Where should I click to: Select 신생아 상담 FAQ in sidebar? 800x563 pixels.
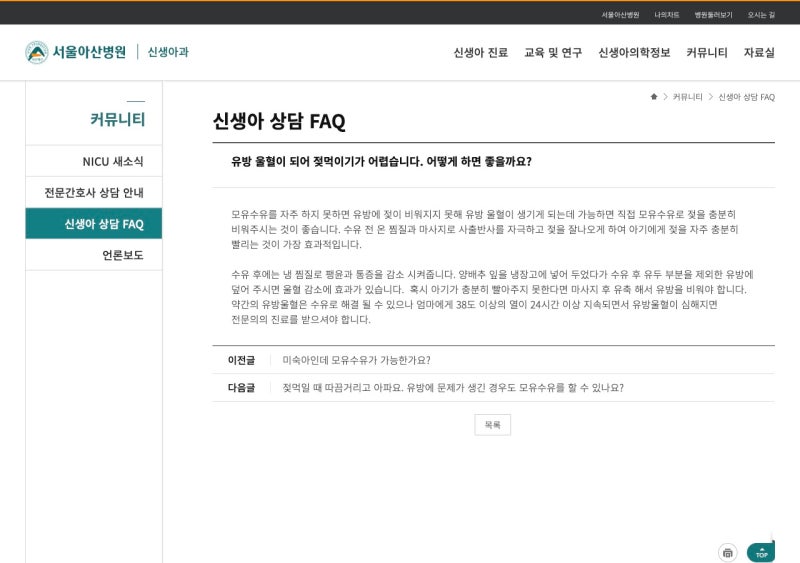[94, 224]
